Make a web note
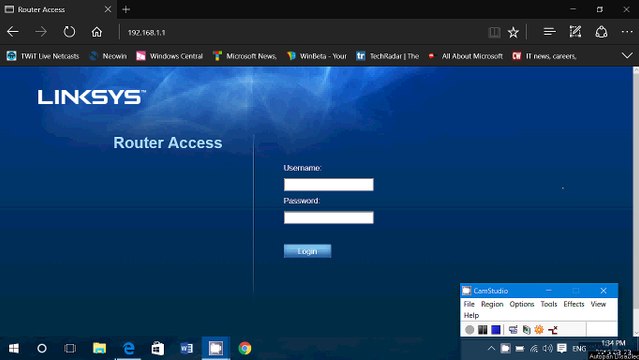Screen dimensions: 639x360 575,32
